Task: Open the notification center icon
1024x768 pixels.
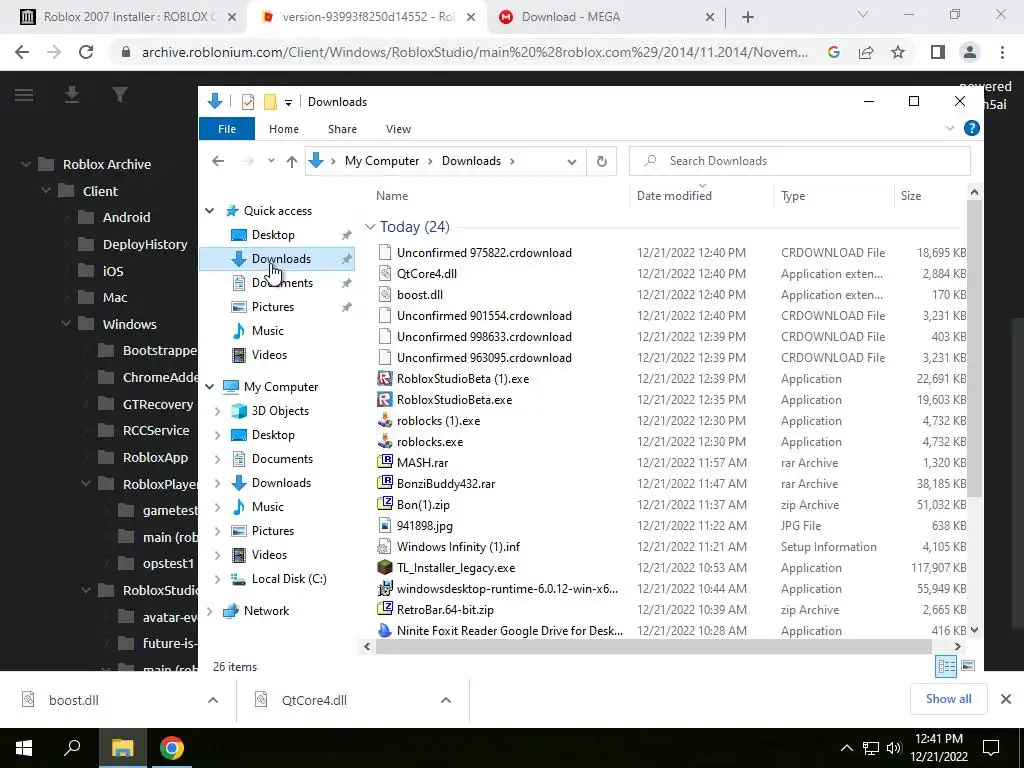Action: (991, 748)
